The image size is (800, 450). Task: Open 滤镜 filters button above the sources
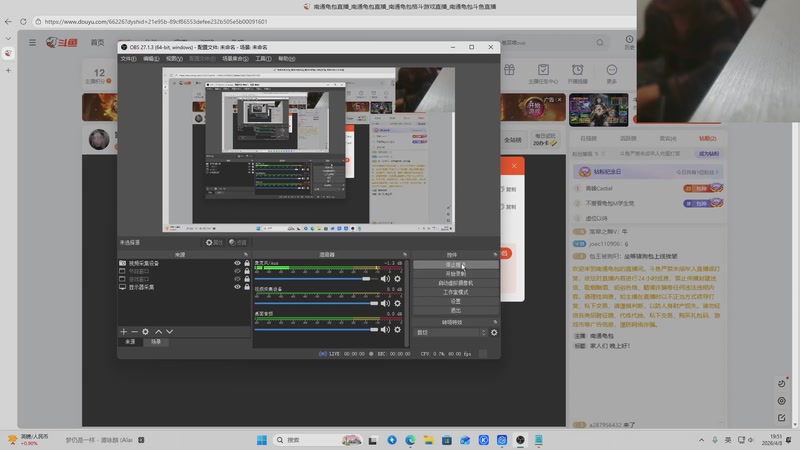[238, 243]
